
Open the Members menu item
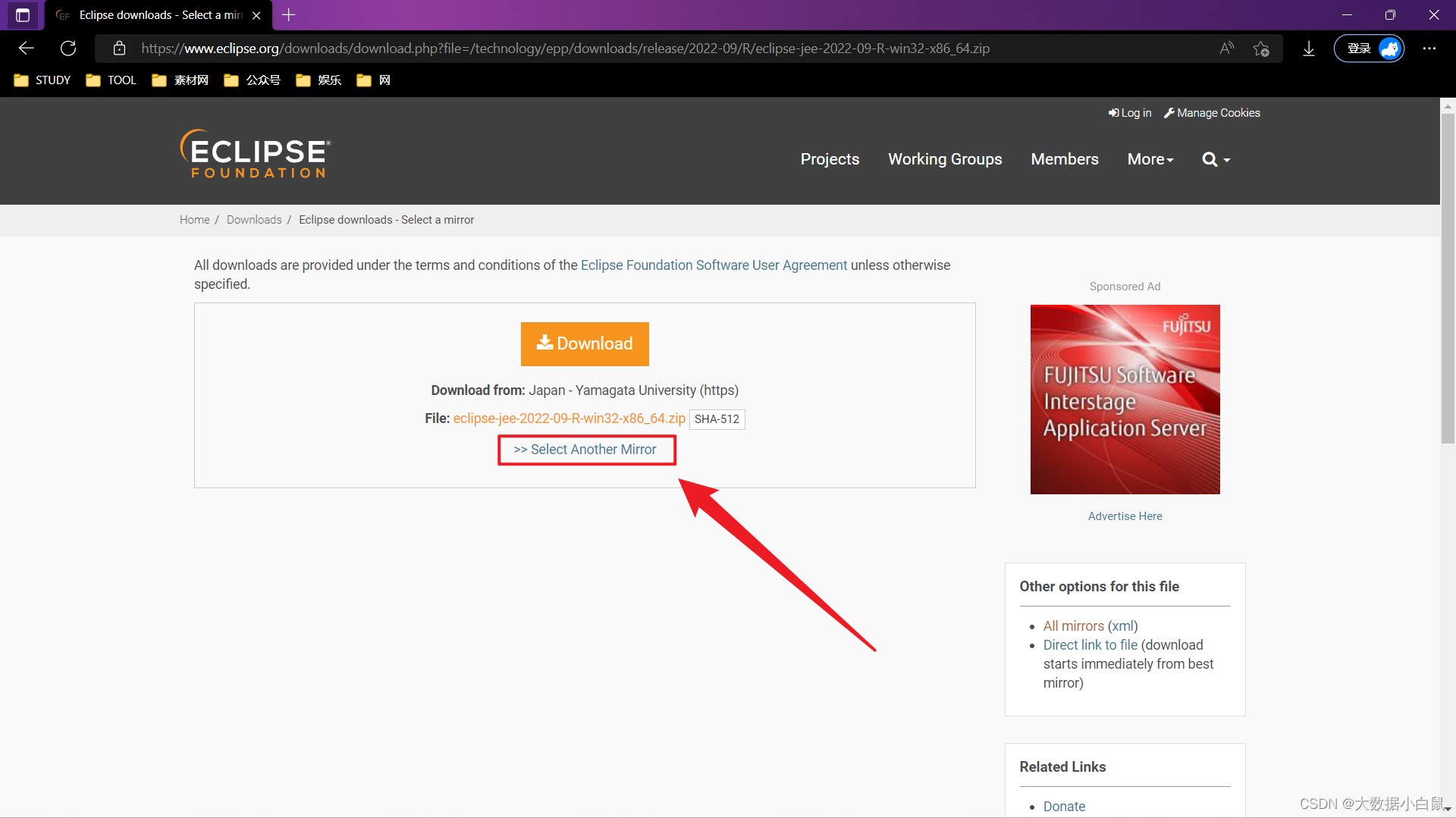coord(1065,159)
